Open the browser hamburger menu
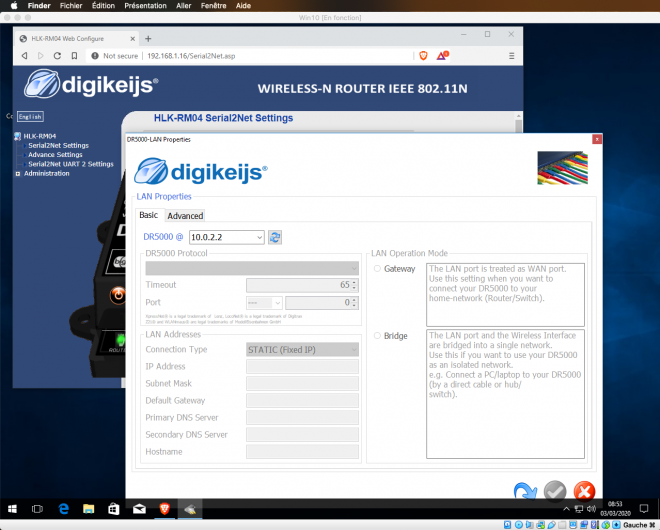This screenshot has height=530, width=660. 511,56
